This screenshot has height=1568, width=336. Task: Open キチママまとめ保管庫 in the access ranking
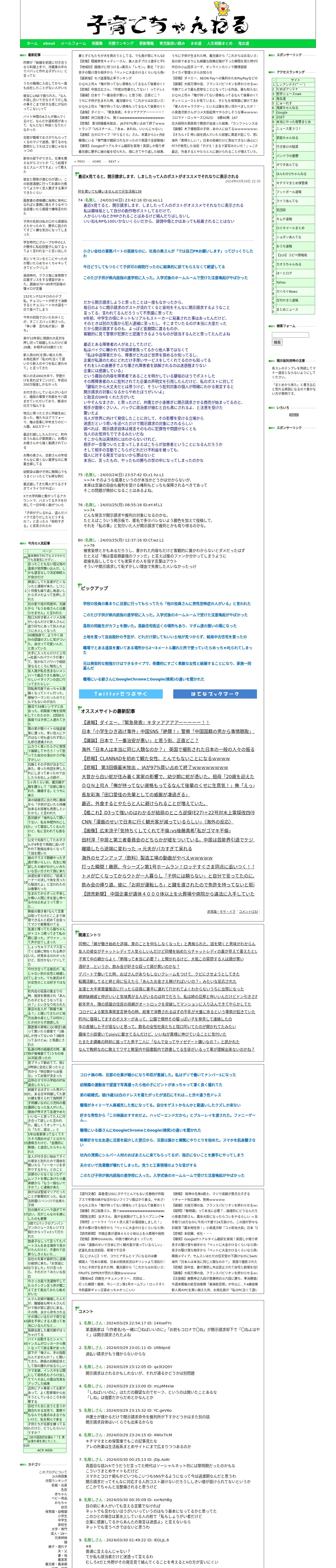point(292,183)
